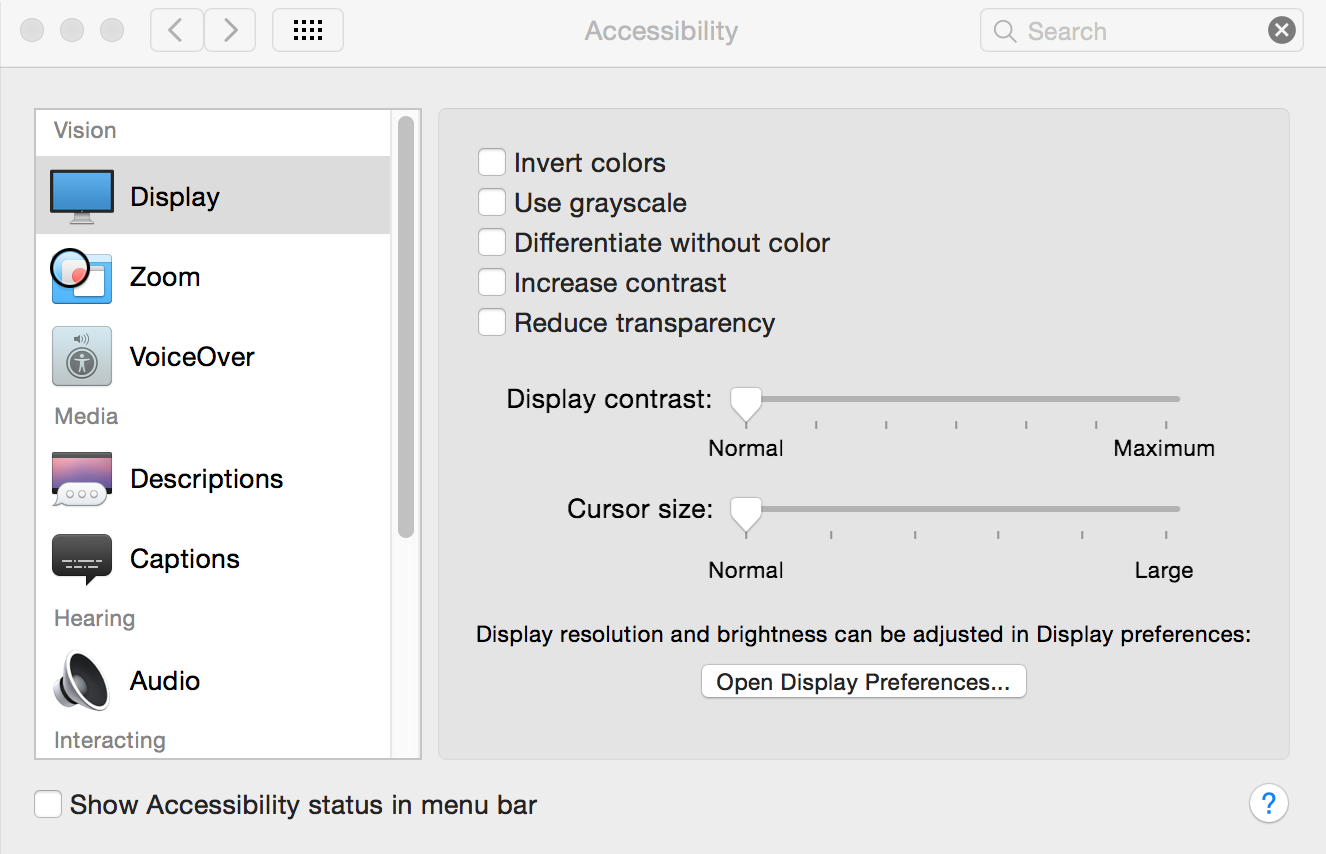Select the VoiceOver accessibility icon
This screenshot has height=854, width=1326.
[82, 357]
